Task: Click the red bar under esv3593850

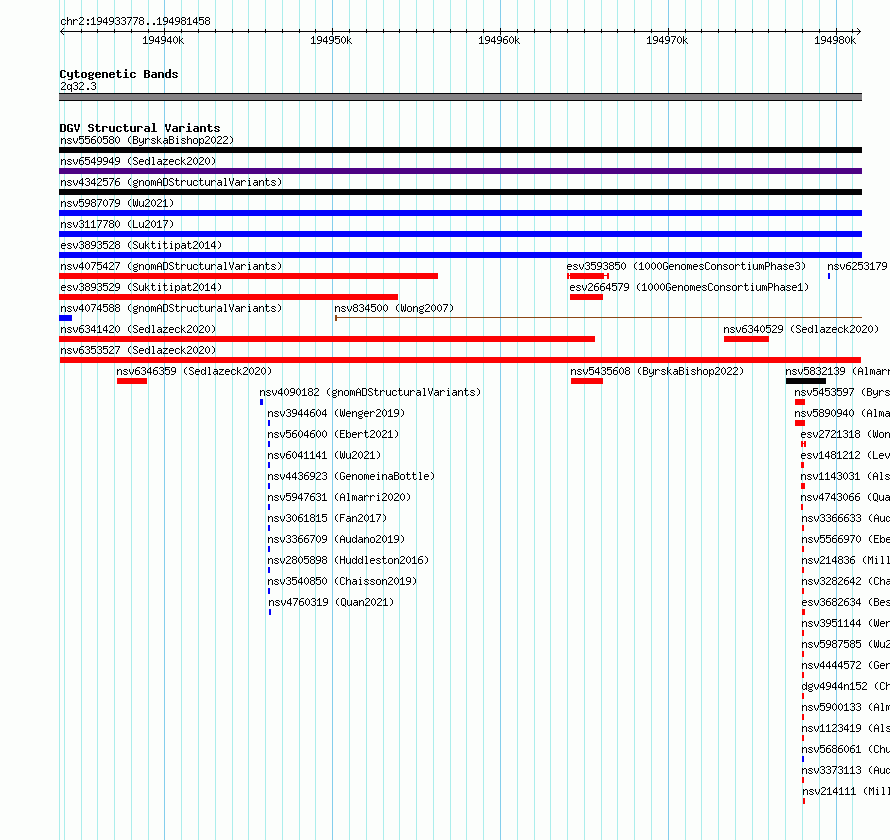Action: pos(588,276)
